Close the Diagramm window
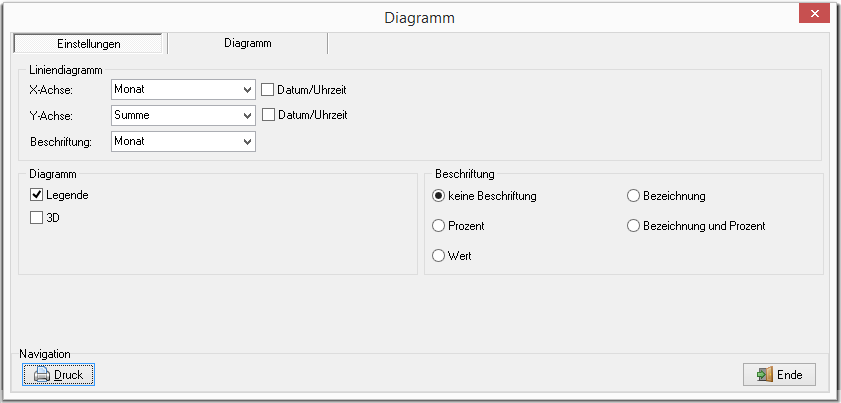The height and width of the screenshot is (403, 841). [814, 14]
